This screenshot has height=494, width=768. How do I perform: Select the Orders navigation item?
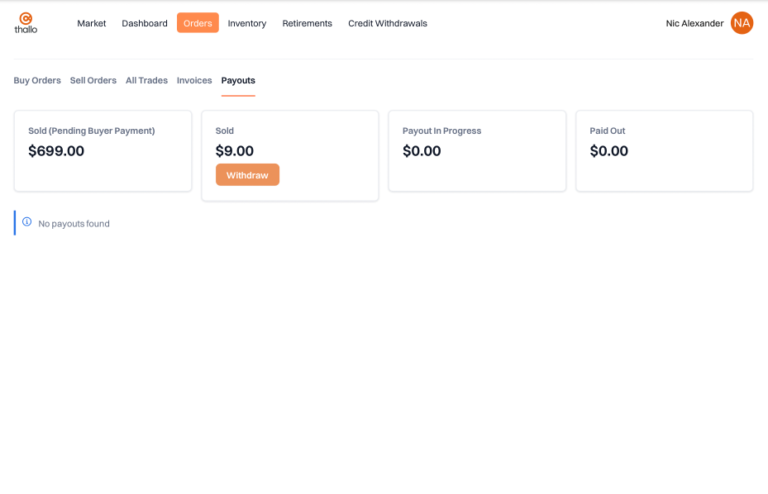(x=198, y=23)
